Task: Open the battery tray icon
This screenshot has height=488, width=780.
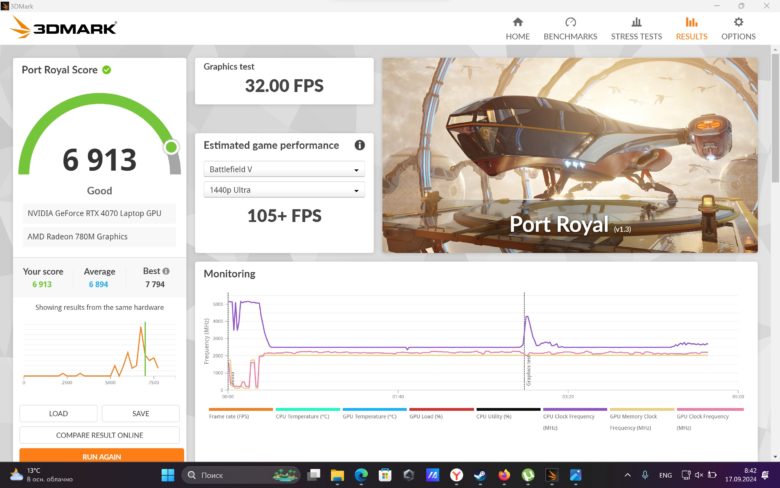Action: (x=712, y=476)
